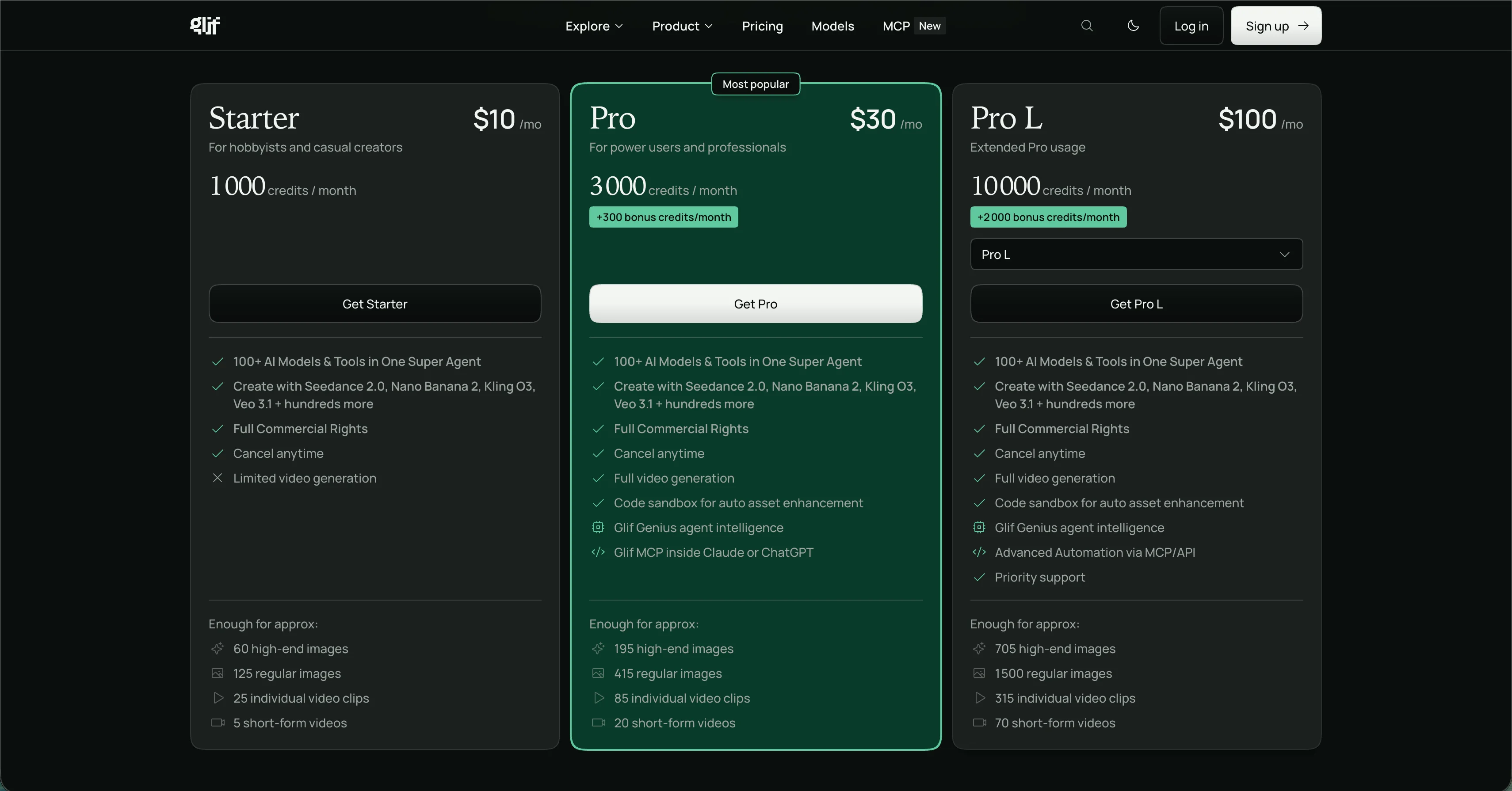The height and width of the screenshot is (791, 1512).
Task: Click camera icon beside 5 short-form videos
Action: click(x=218, y=723)
